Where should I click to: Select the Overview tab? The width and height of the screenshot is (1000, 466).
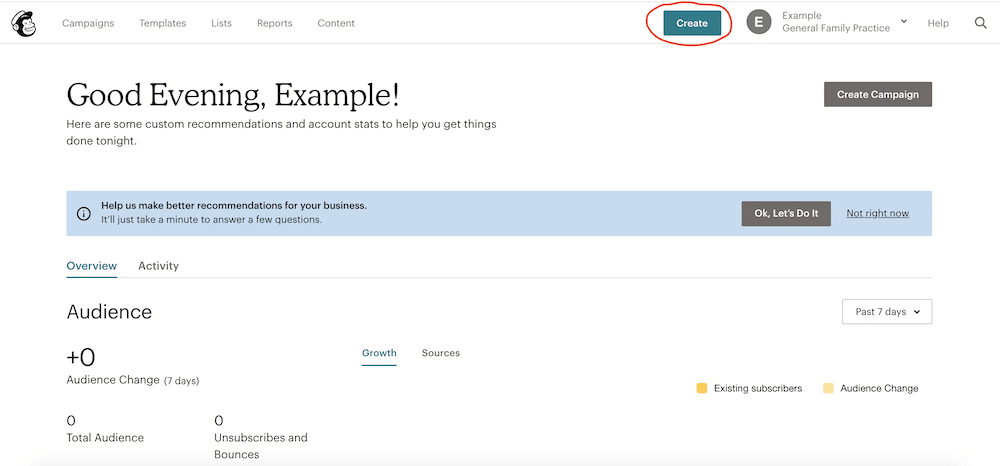92,266
